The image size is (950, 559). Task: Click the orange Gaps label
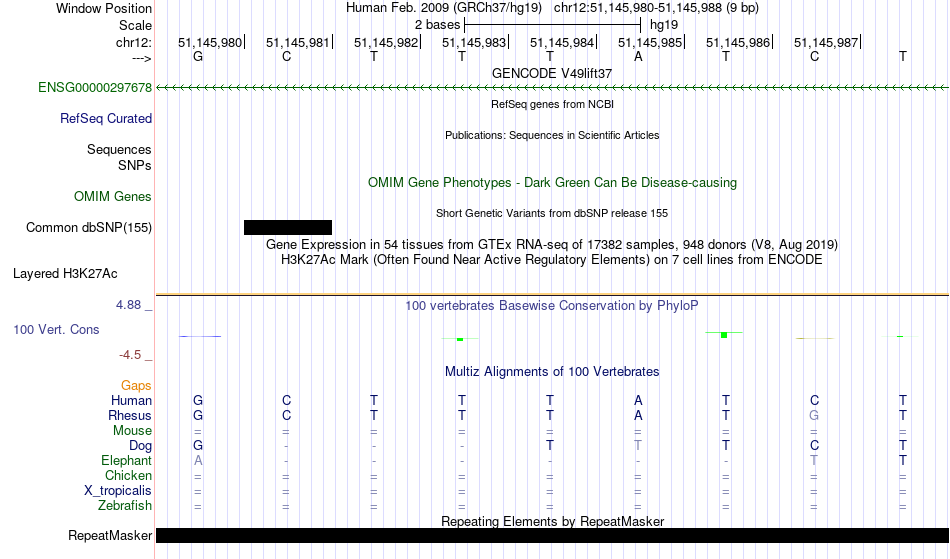[136, 385]
